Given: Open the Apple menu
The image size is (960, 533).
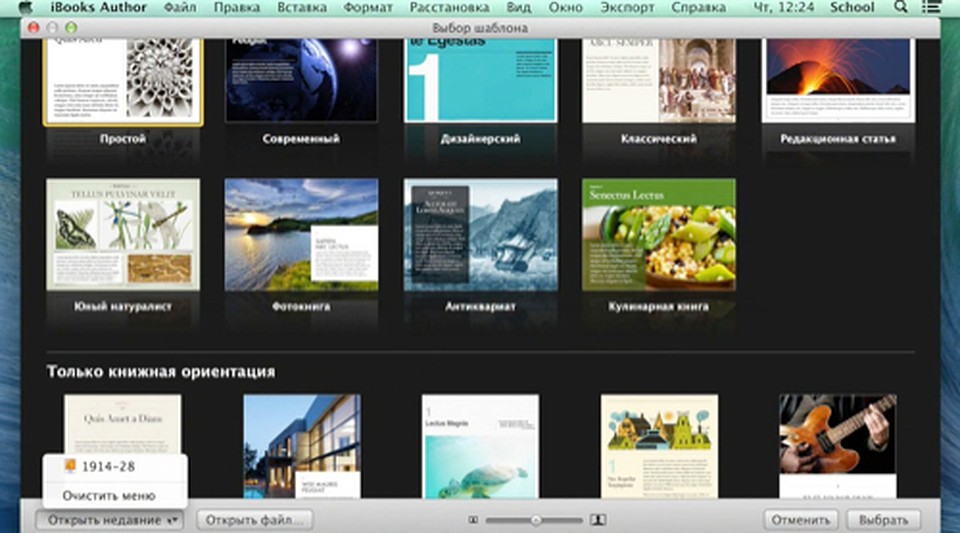Looking at the screenshot, I should tap(25, 7).
